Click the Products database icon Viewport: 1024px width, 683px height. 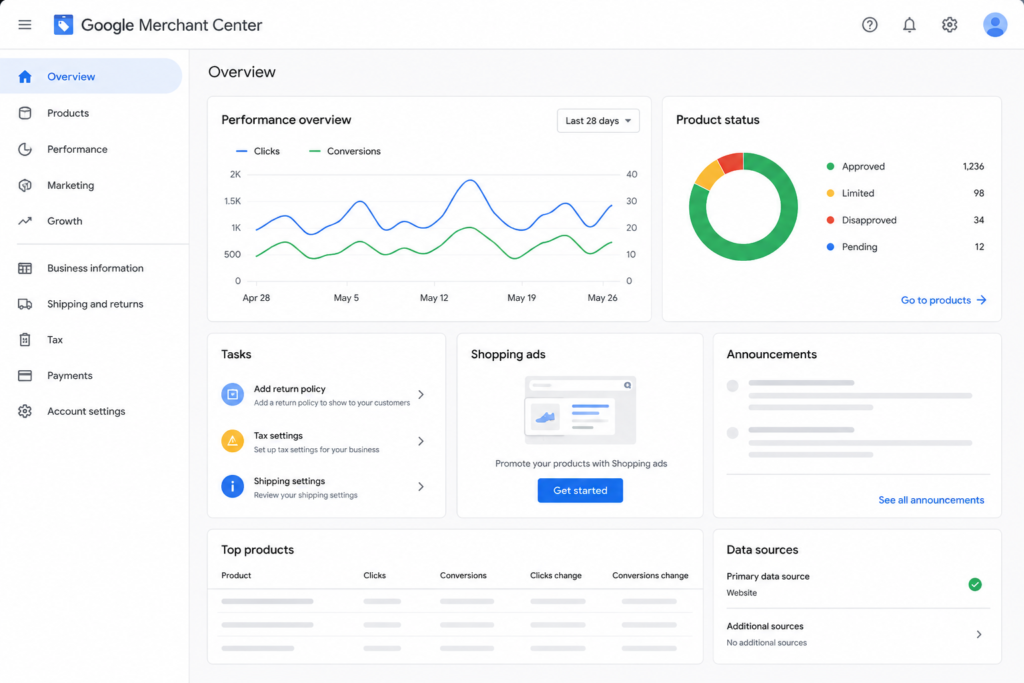[25, 113]
